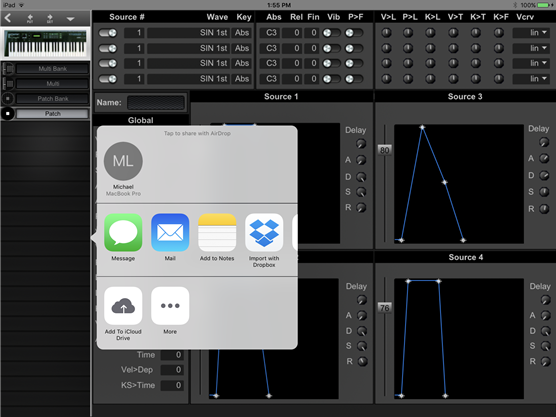Toggle P>F switch in first source row

(x=354, y=33)
